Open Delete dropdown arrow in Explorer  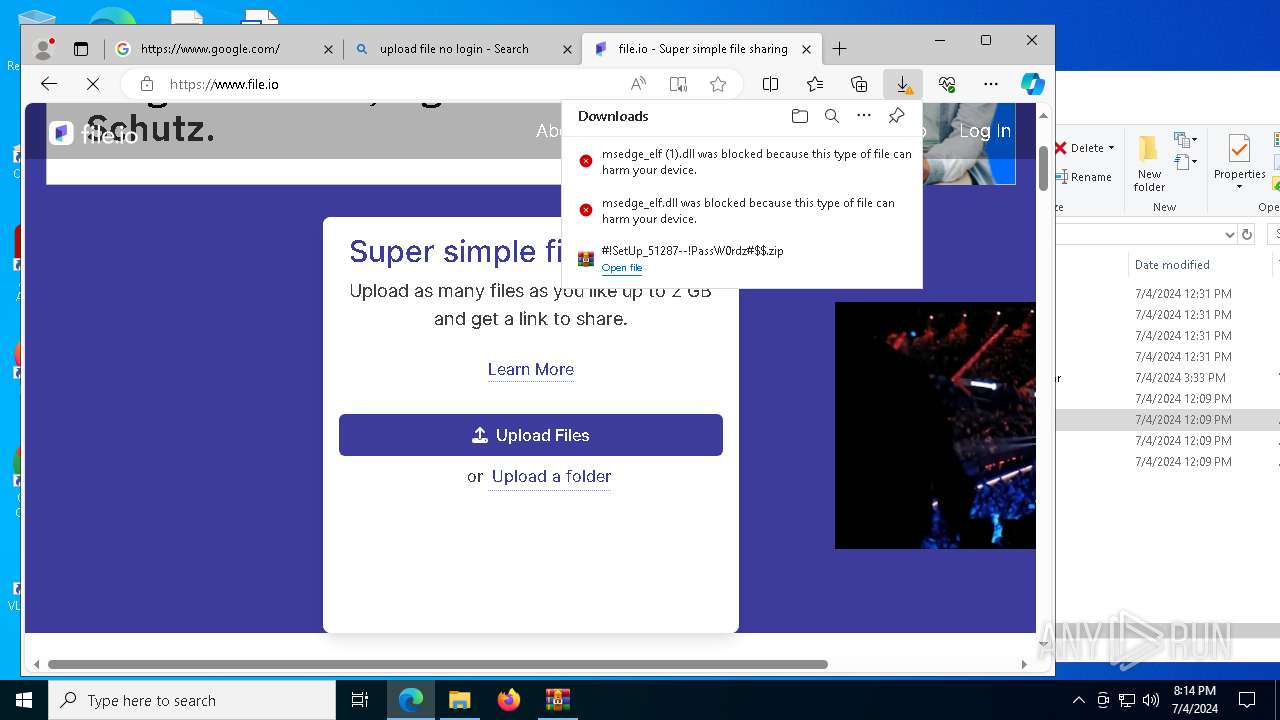pos(1111,148)
